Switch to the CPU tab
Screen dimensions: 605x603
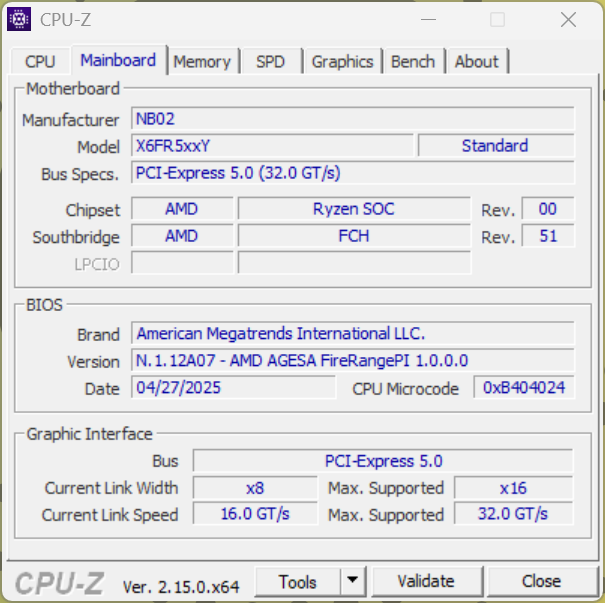coord(40,61)
